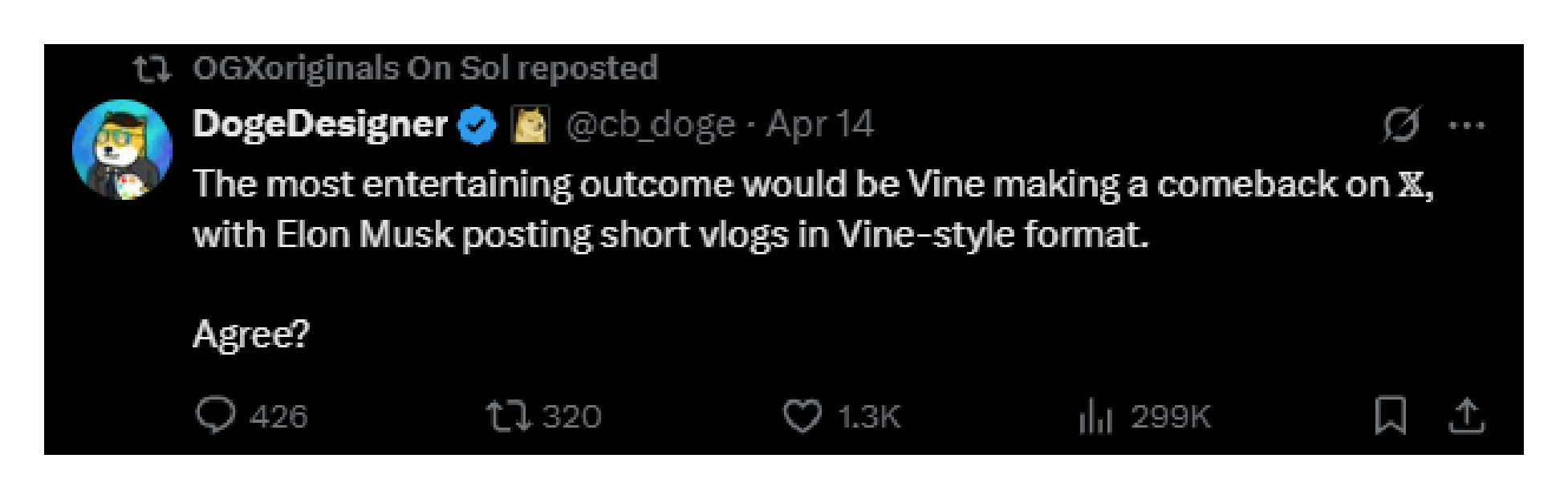Open the Apr 14 timestamp link

pyautogui.click(x=819, y=125)
